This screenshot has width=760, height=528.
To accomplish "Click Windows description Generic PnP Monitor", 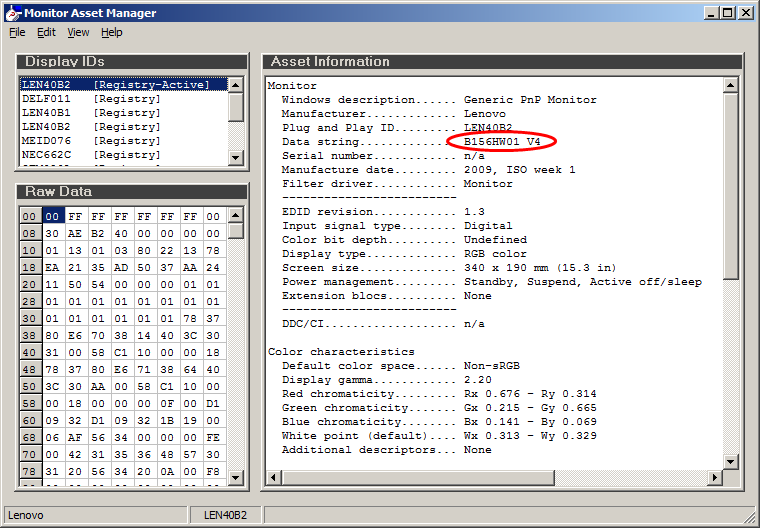I will click(x=530, y=100).
